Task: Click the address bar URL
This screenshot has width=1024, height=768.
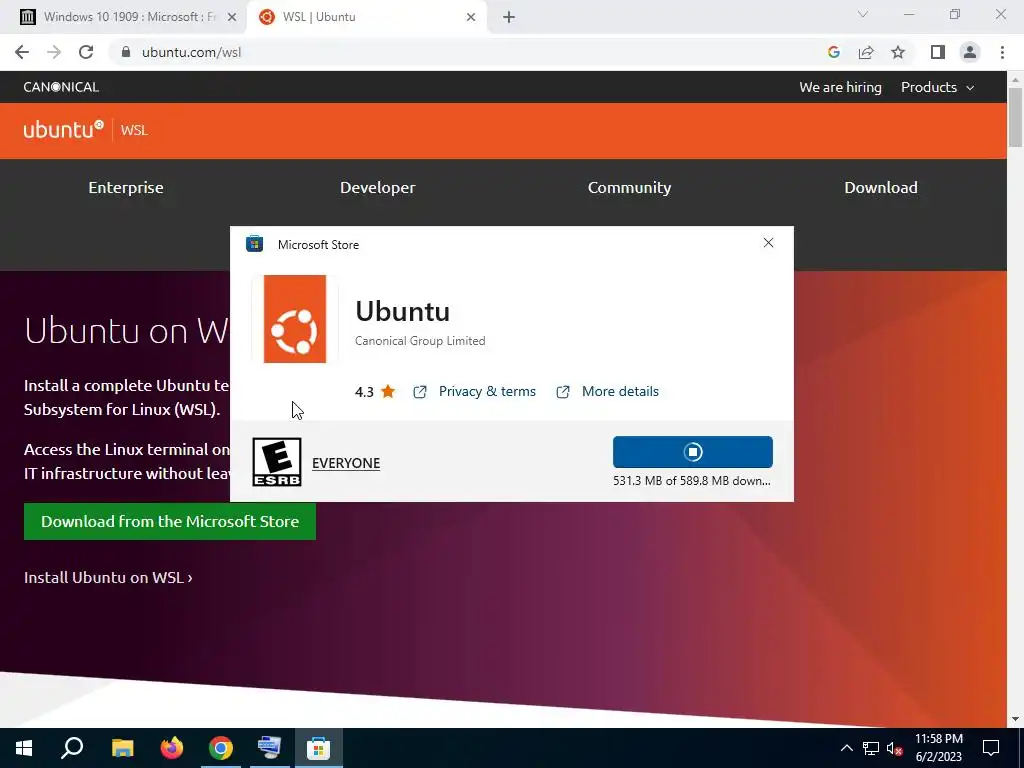Action: pyautogui.click(x=191, y=52)
